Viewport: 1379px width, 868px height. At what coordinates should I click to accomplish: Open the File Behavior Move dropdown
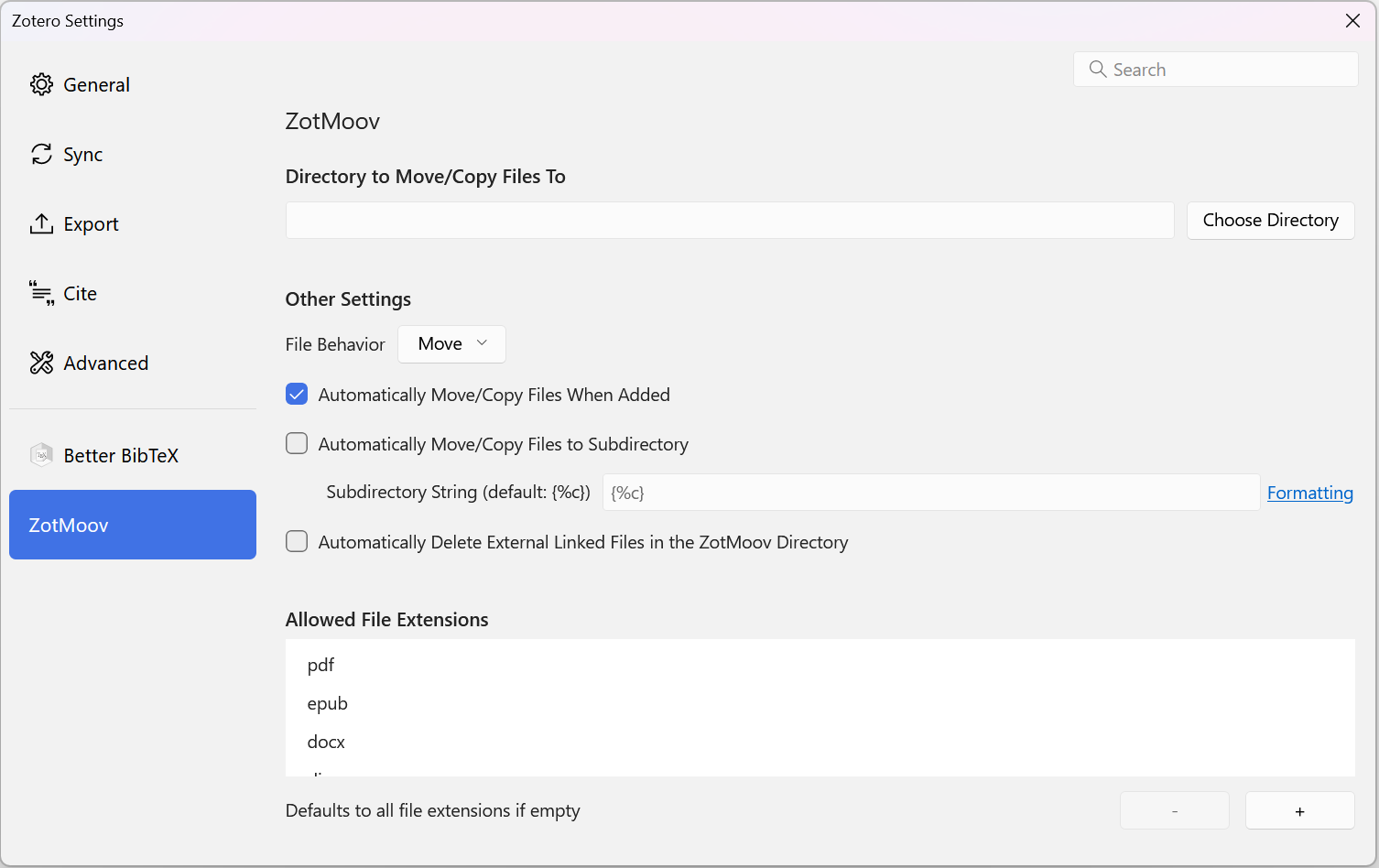[x=451, y=344]
